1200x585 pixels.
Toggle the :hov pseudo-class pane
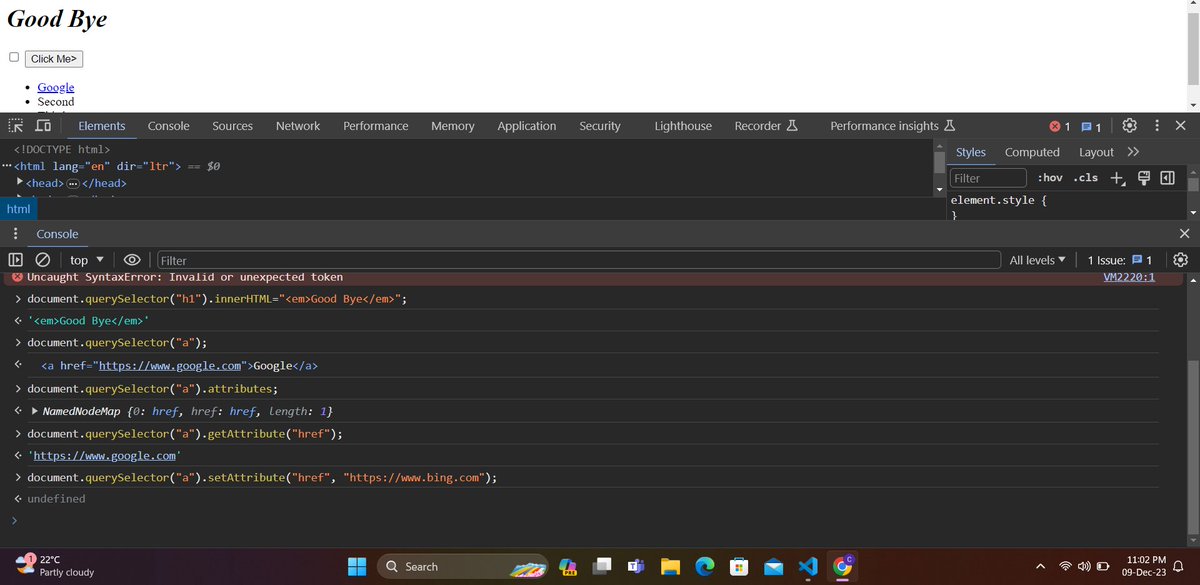click(1050, 177)
